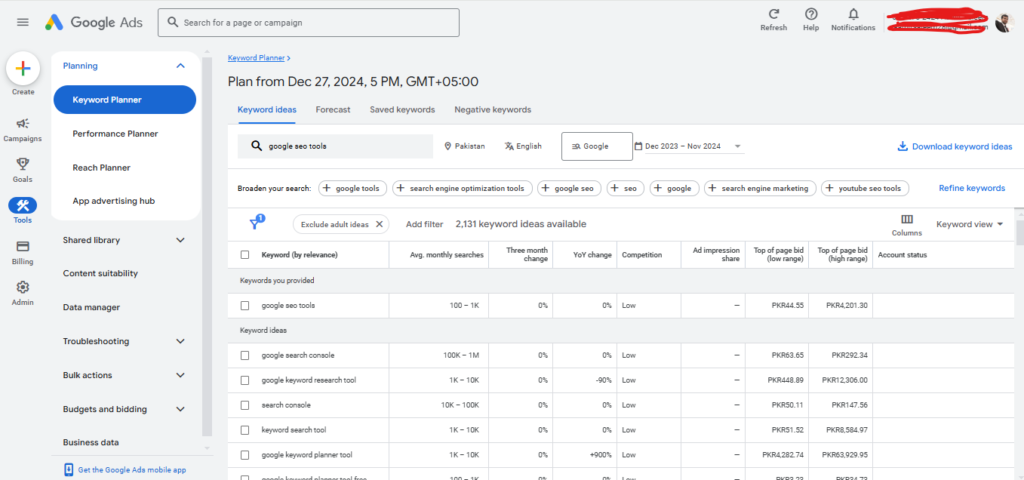Image resolution: width=1024 pixels, height=480 pixels.
Task: Click Refine keywords
Action: [972, 188]
